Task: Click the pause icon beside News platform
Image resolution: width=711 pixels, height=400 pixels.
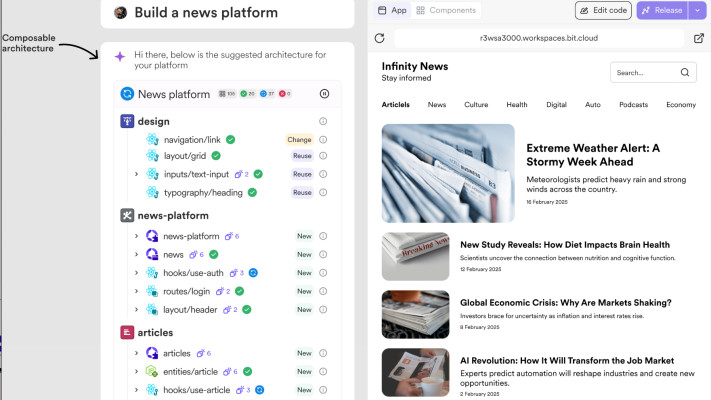Action: pos(324,94)
